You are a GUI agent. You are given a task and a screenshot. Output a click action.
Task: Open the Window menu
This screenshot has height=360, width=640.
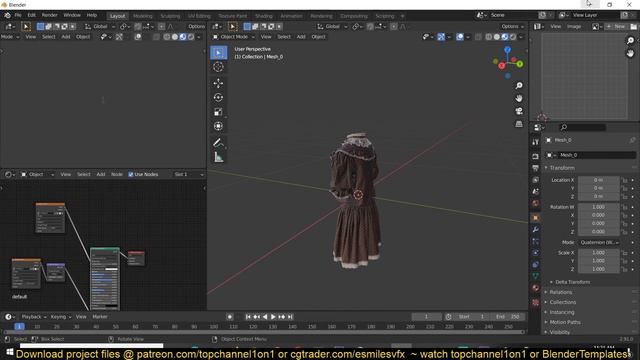point(72,15)
